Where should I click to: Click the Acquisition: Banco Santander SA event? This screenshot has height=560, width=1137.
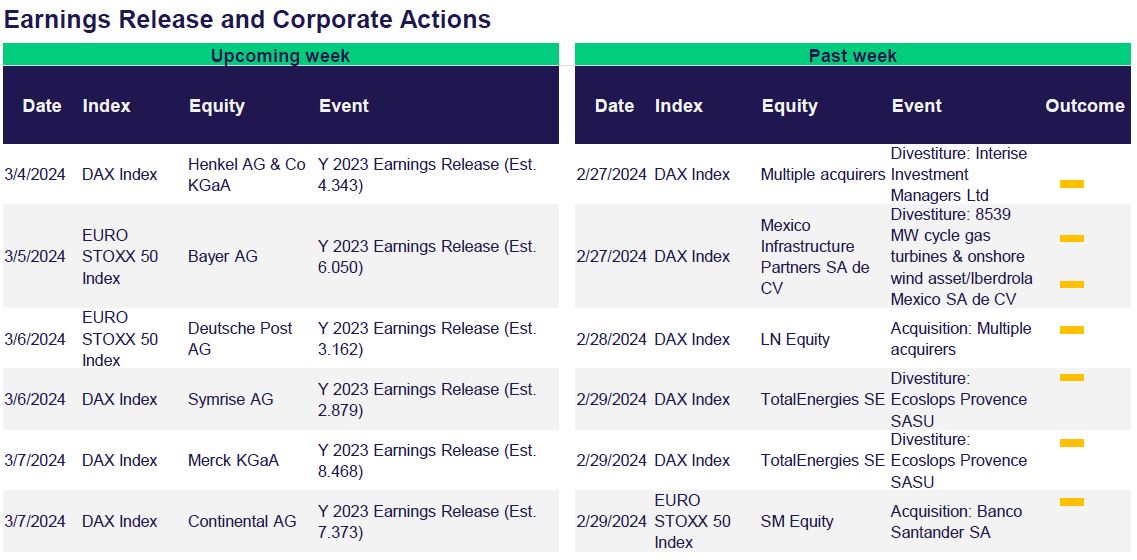tap(956, 522)
